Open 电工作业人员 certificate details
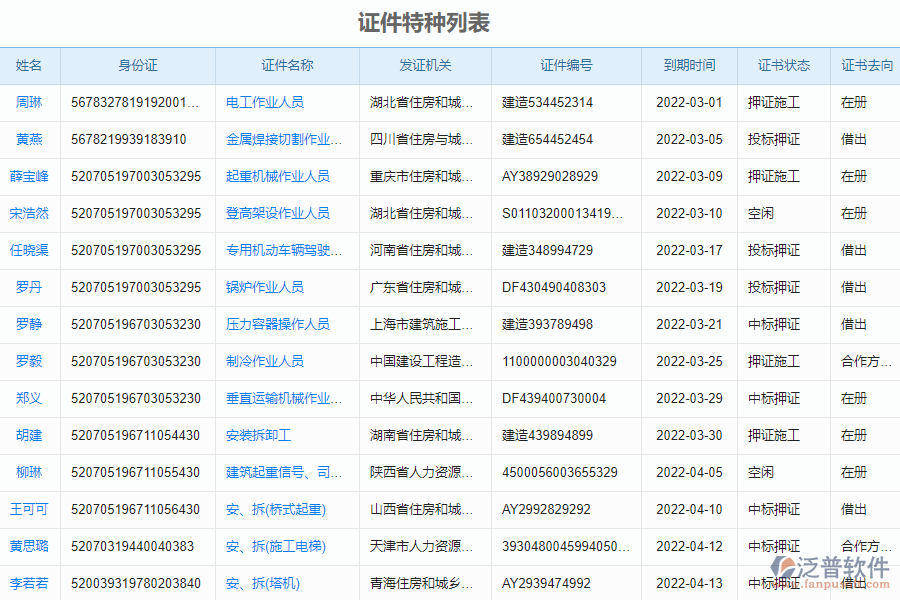This screenshot has height=600, width=900. point(263,102)
